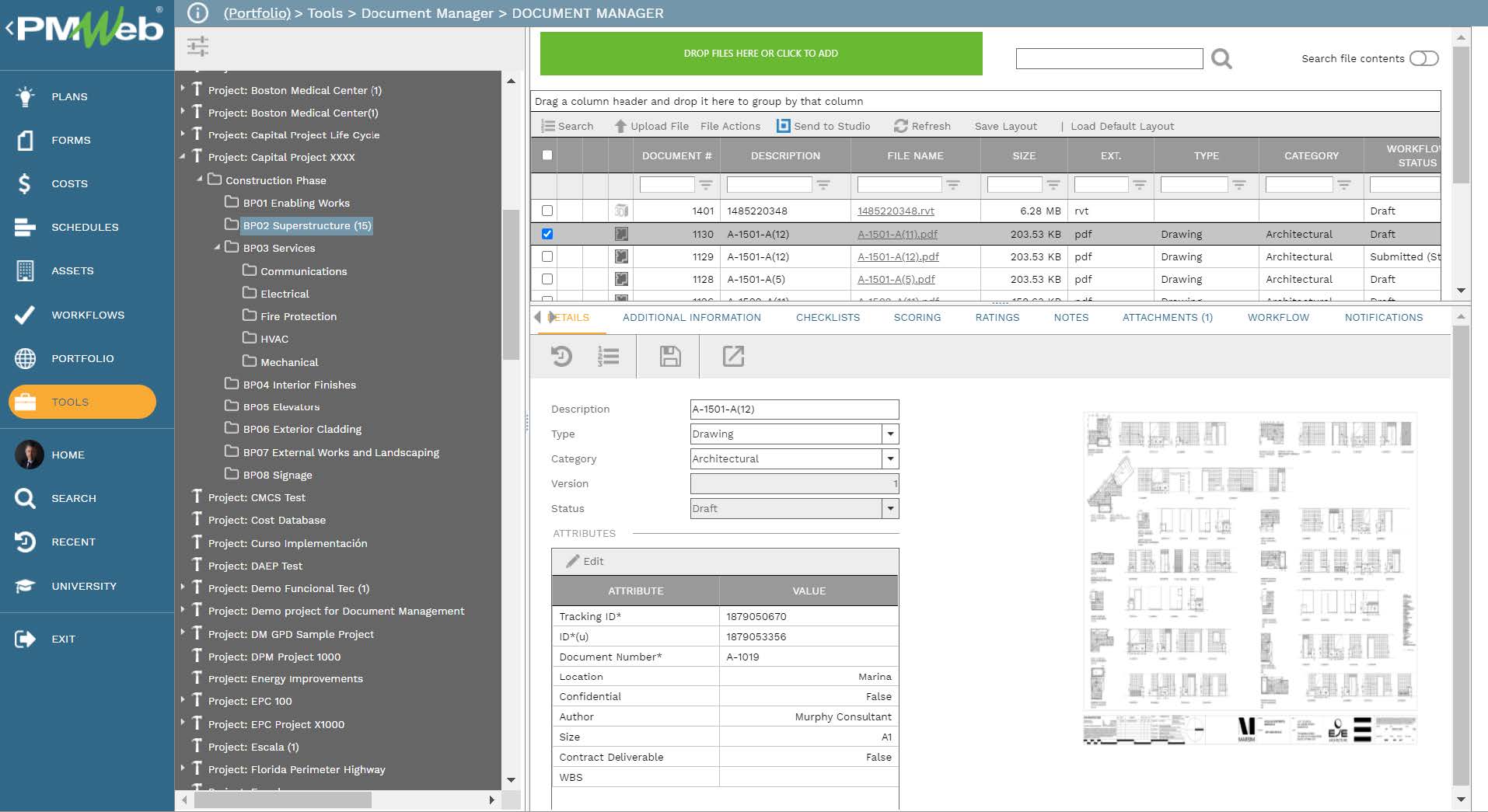
Task: Save changes using the floppy disk icon
Action: click(669, 357)
